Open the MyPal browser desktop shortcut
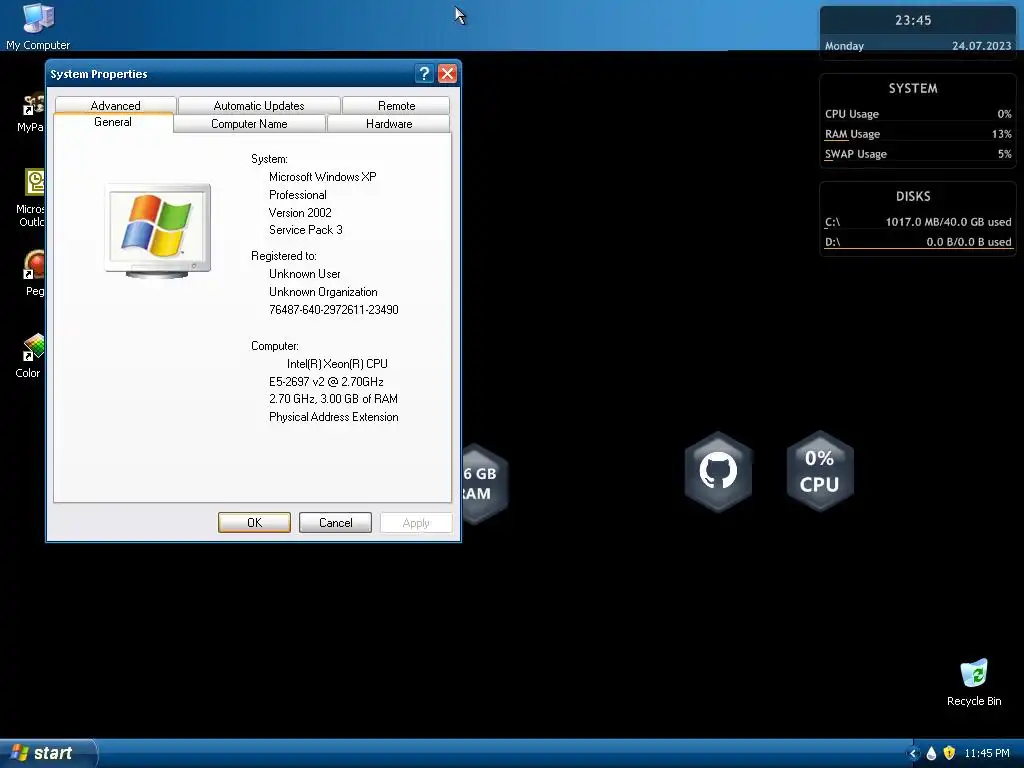The height and width of the screenshot is (768, 1024). (31, 112)
